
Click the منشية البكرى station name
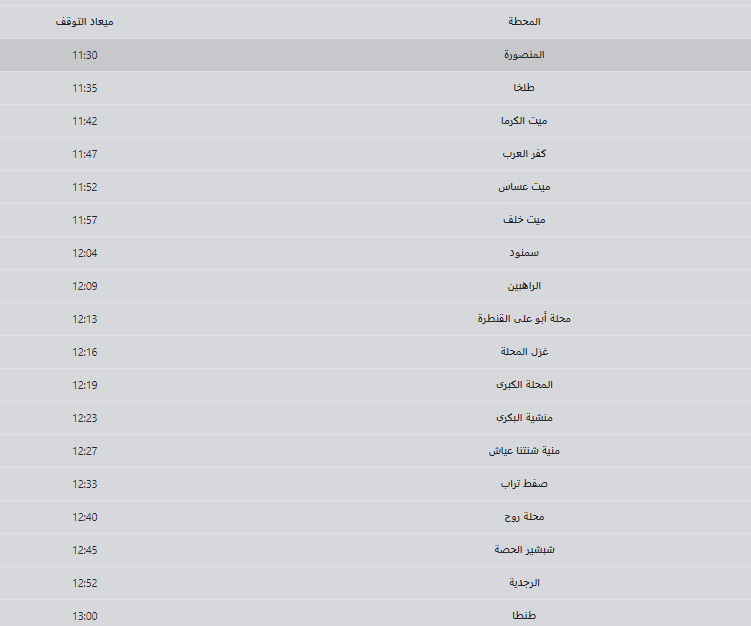pos(524,418)
